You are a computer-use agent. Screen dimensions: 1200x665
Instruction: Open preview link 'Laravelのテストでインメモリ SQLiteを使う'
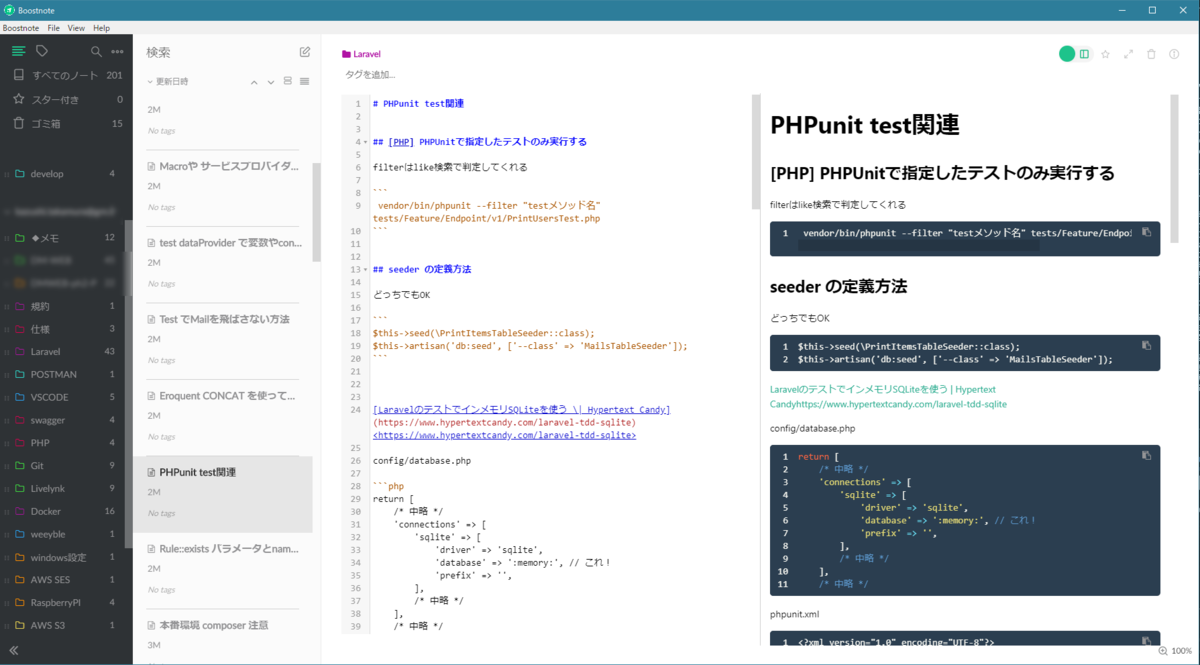(x=883, y=389)
